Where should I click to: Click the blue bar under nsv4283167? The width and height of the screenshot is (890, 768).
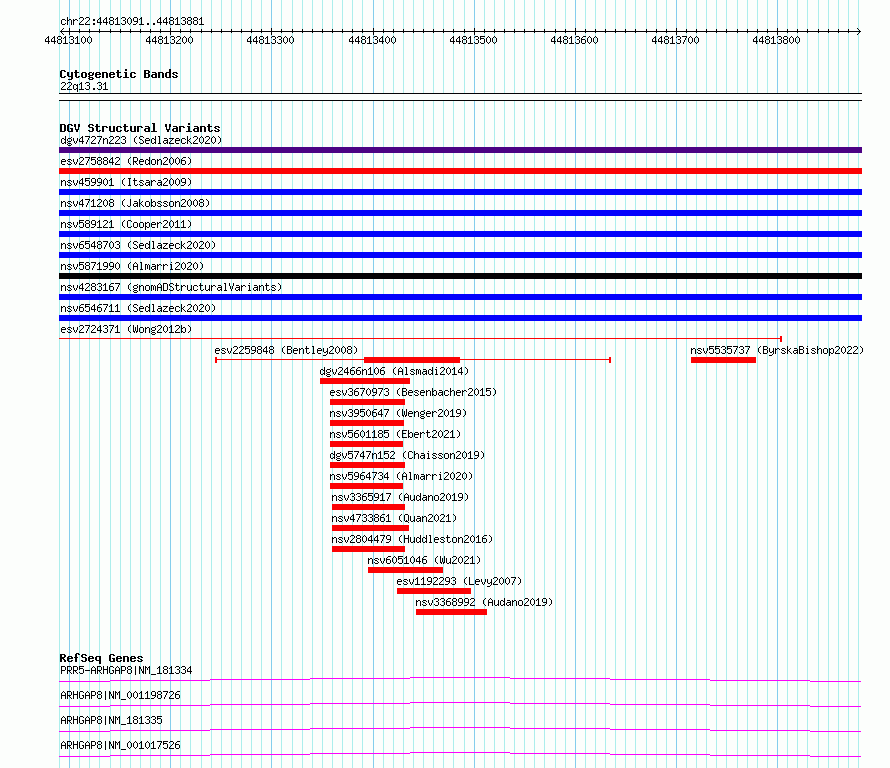460,297
